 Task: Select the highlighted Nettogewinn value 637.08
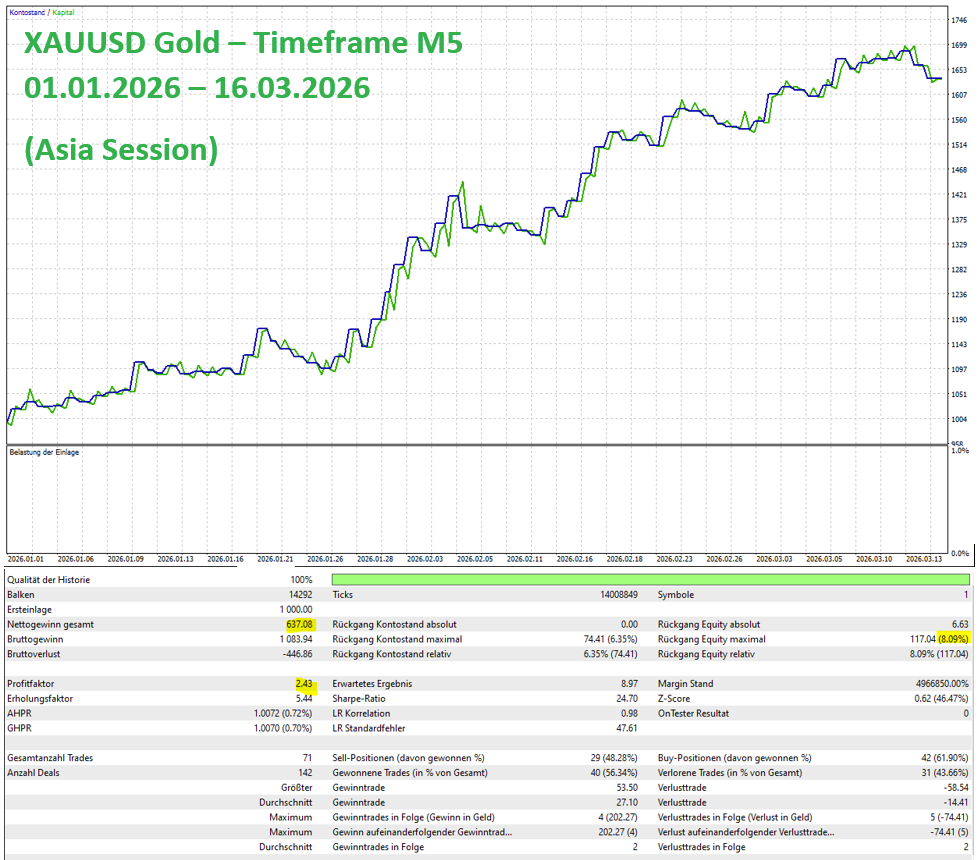[300, 625]
